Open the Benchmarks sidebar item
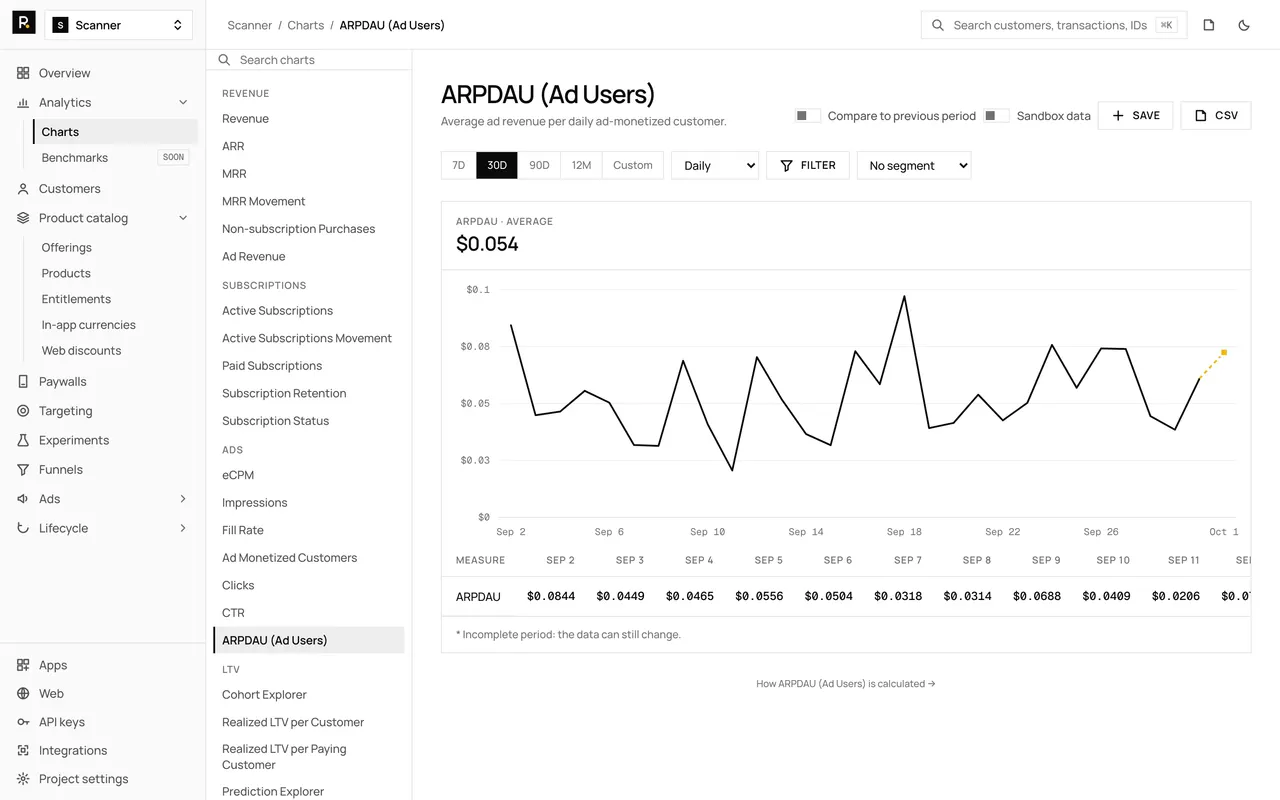The image size is (1280, 800). (x=75, y=158)
